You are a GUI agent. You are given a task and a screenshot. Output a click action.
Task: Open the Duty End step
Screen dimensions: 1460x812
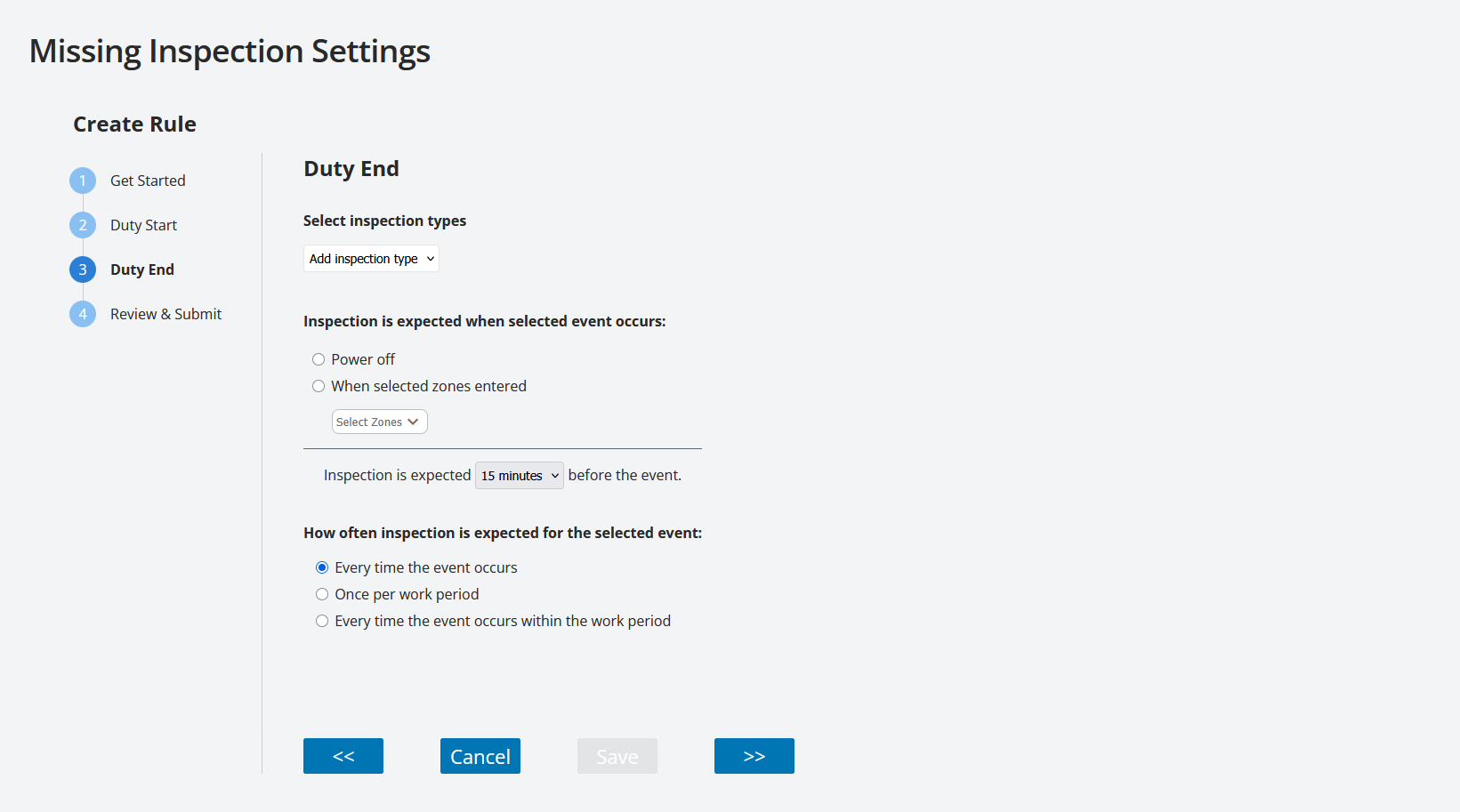click(x=141, y=269)
